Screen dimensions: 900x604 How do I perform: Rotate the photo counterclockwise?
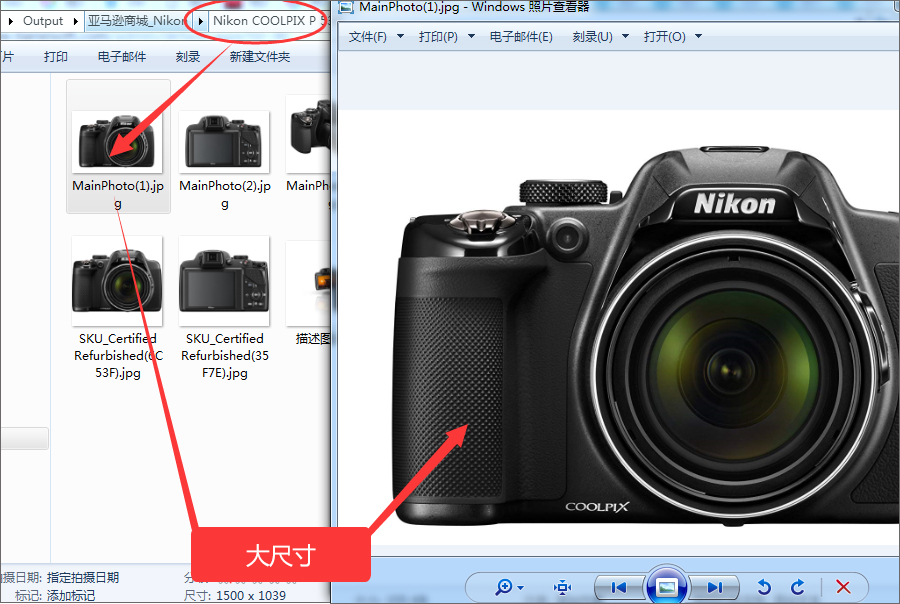(x=764, y=587)
